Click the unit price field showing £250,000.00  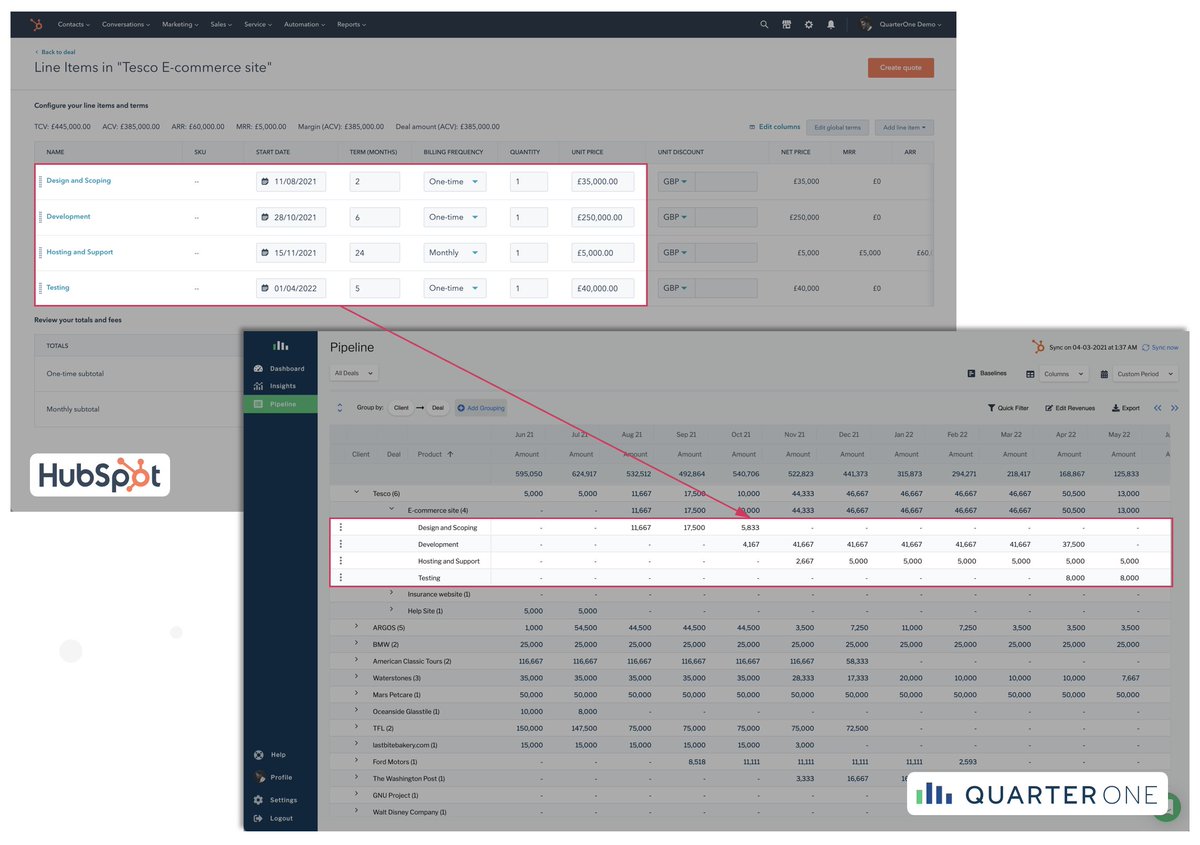point(603,217)
